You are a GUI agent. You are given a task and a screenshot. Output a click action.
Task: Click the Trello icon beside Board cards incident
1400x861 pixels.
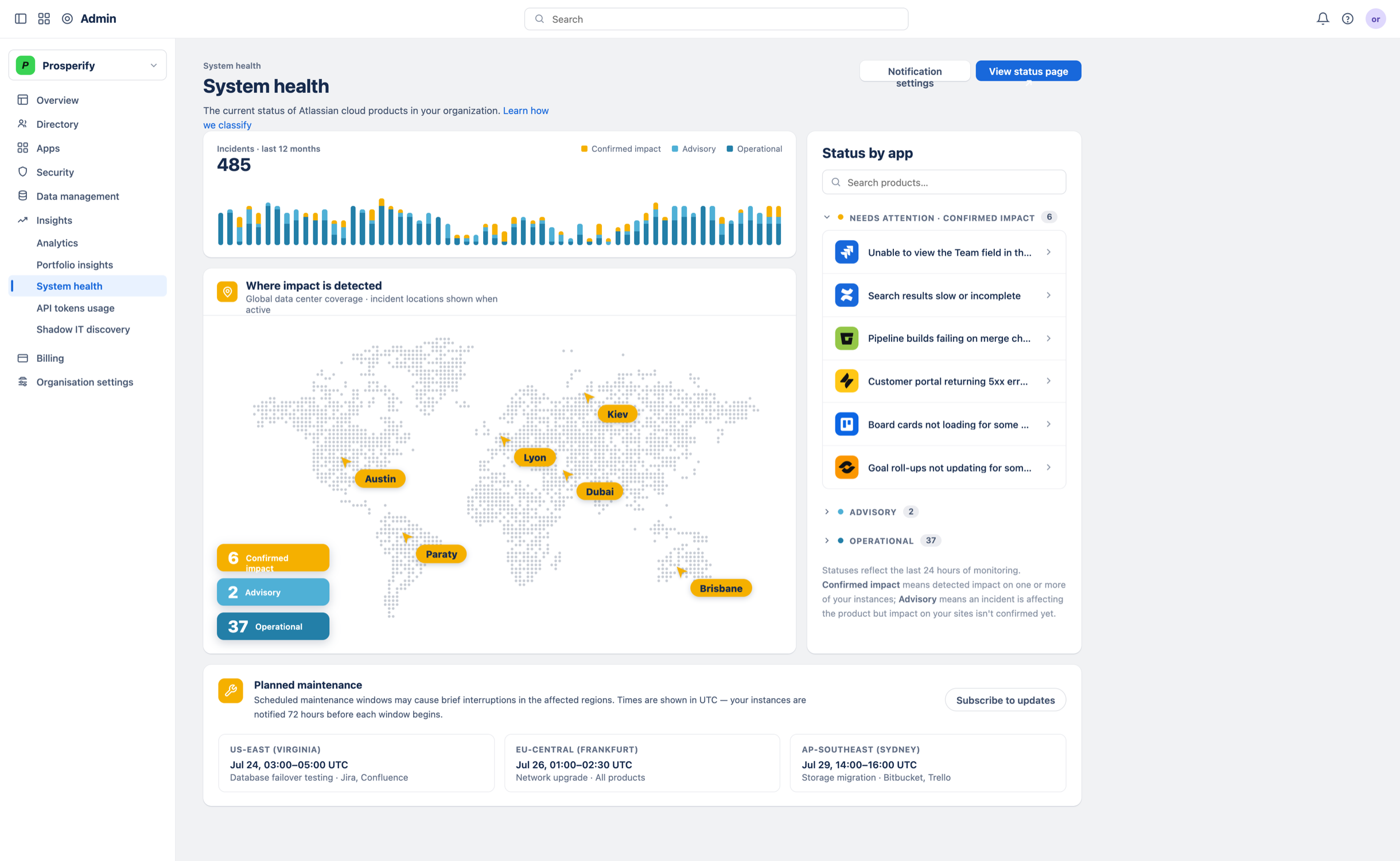pyautogui.click(x=846, y=424)
